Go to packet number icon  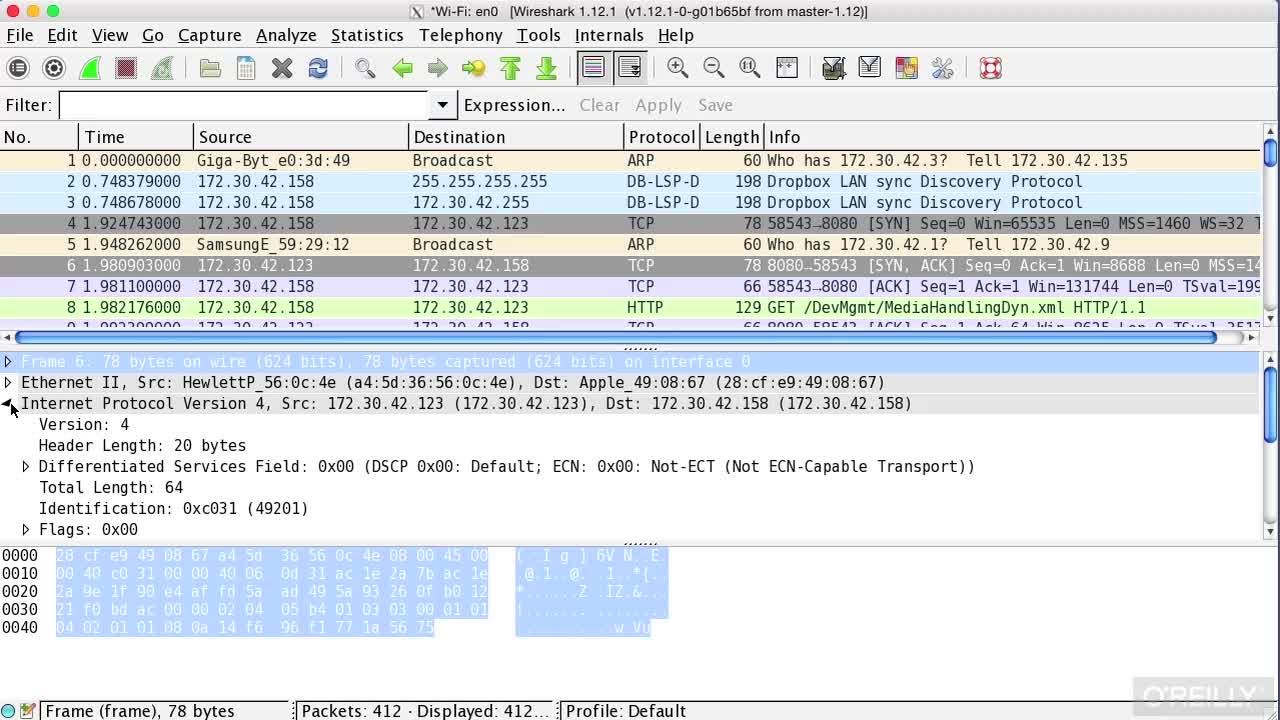(474, 68)
